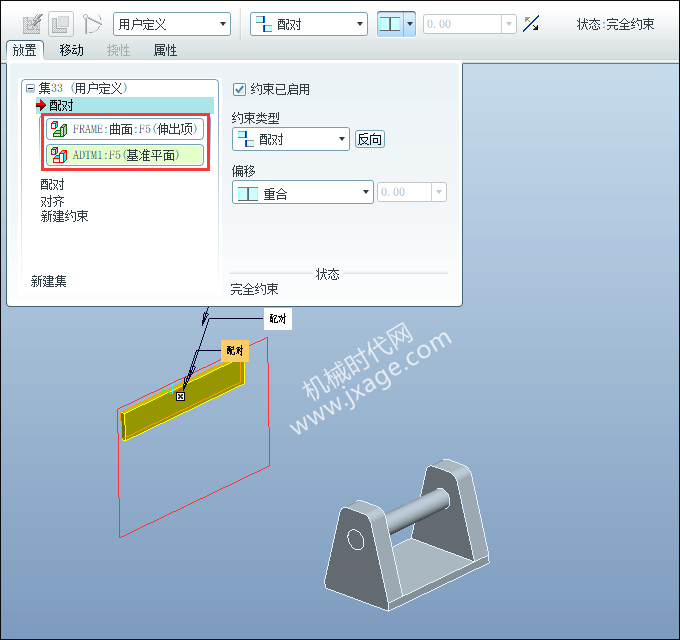The height and width of the screenshot is (640, 680).
Task: Click 新建约束 to add constraint
Action: 64,216
